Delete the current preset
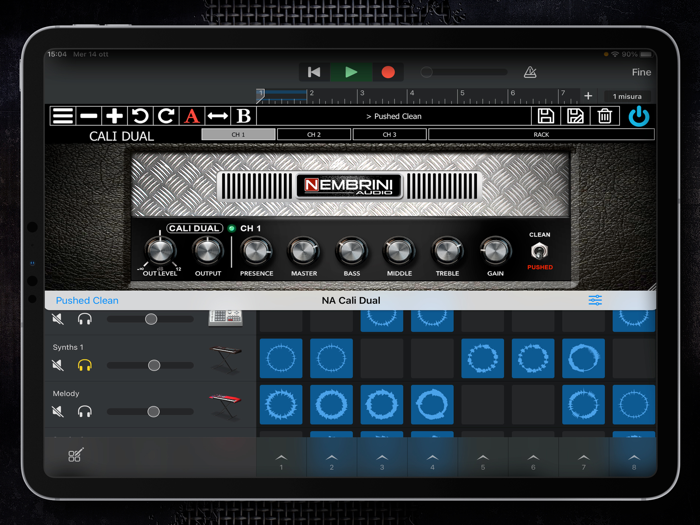The image size is (700, 525). (x=604, y=116)
